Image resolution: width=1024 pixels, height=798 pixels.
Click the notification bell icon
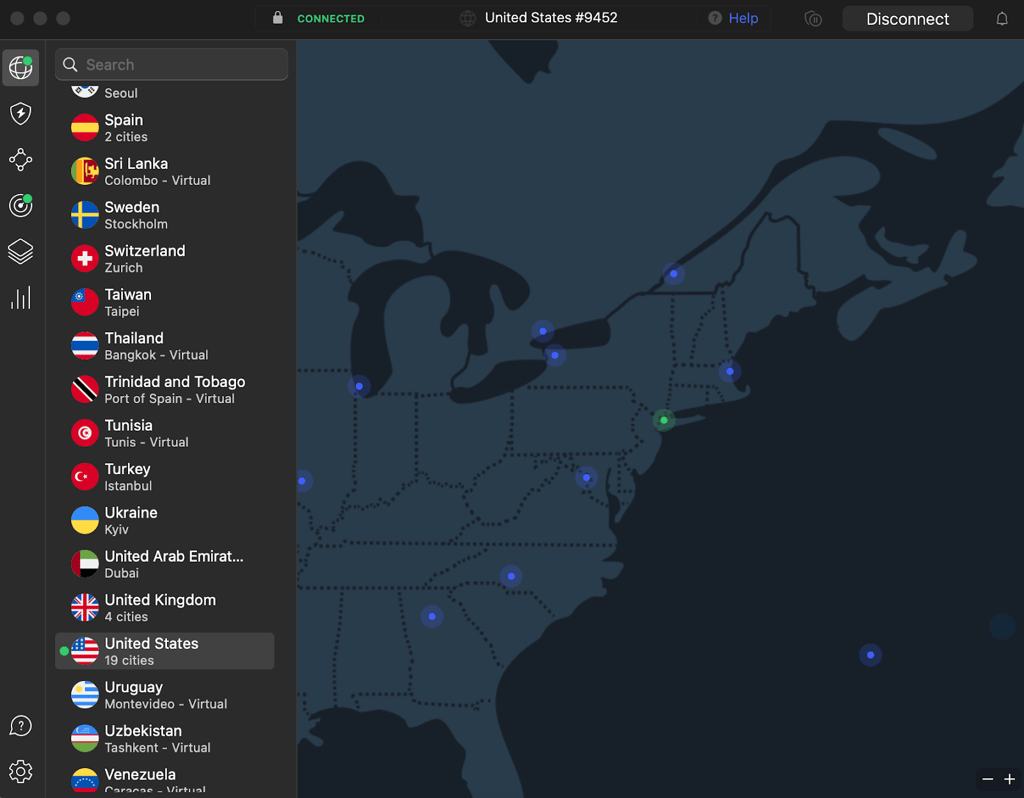click(1001, 18)
